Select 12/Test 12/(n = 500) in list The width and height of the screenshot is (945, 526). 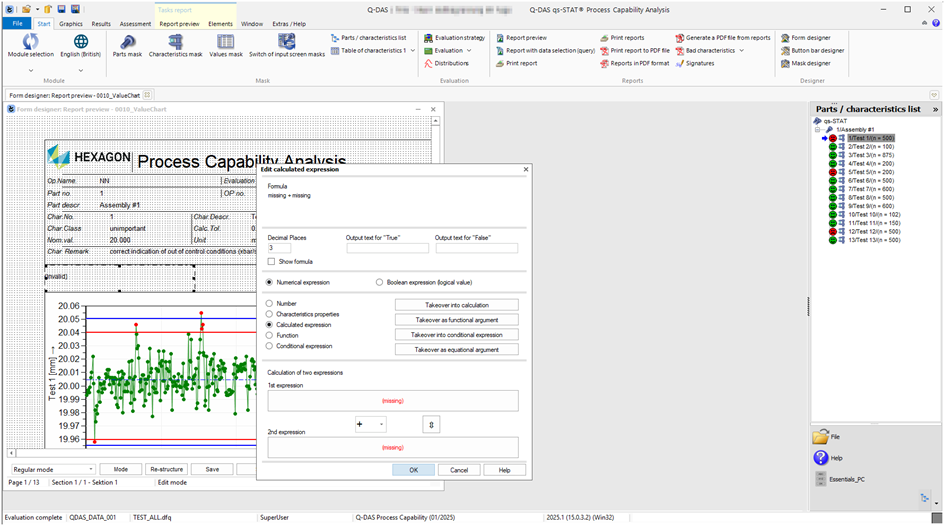(x=874, y=231)
